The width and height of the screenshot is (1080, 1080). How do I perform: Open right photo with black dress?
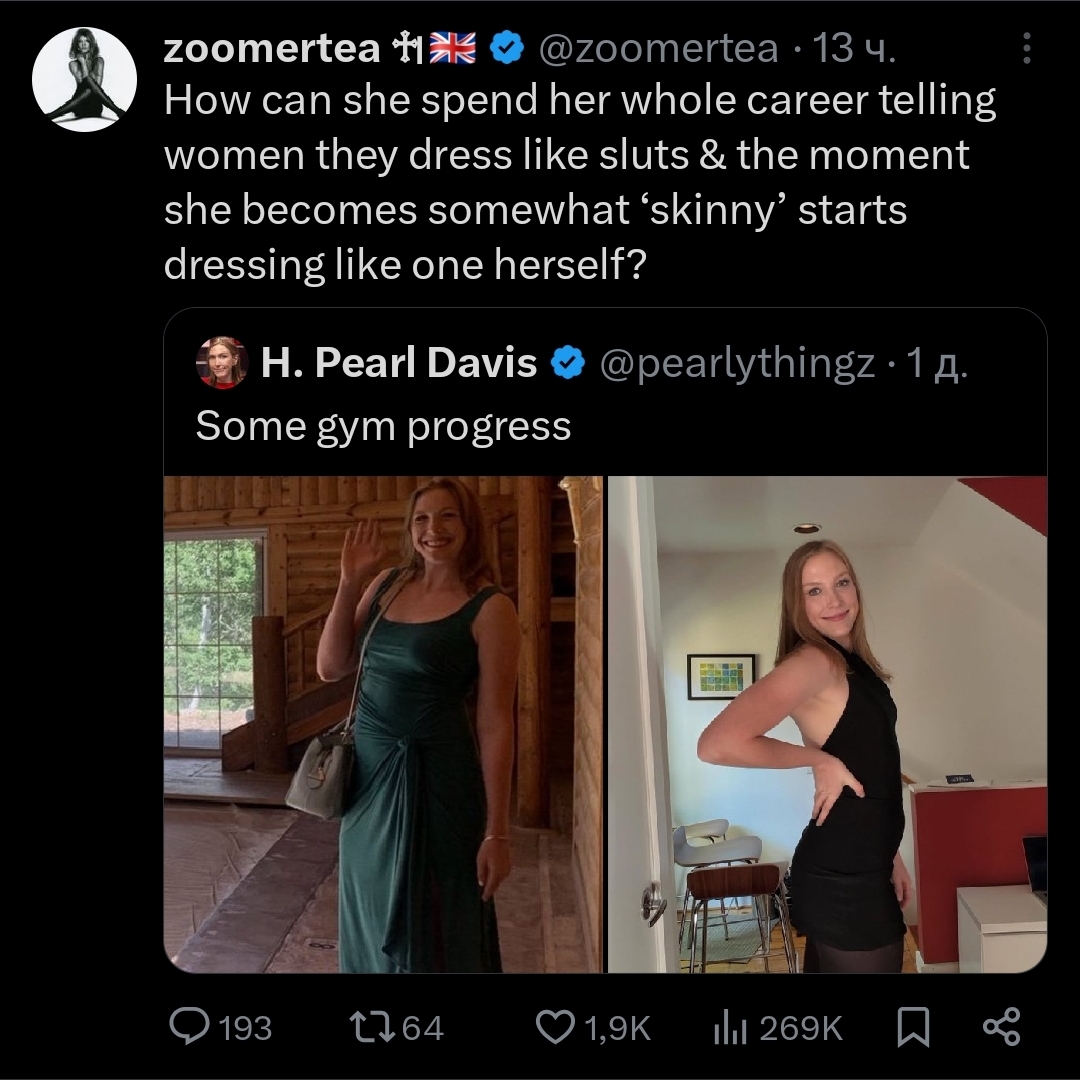[827, 724]
